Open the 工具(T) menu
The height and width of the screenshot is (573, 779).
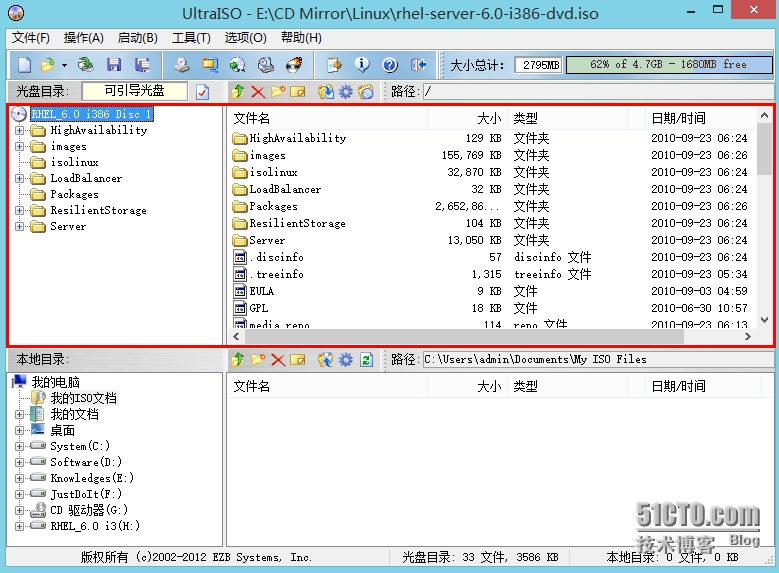coord(191,38)
